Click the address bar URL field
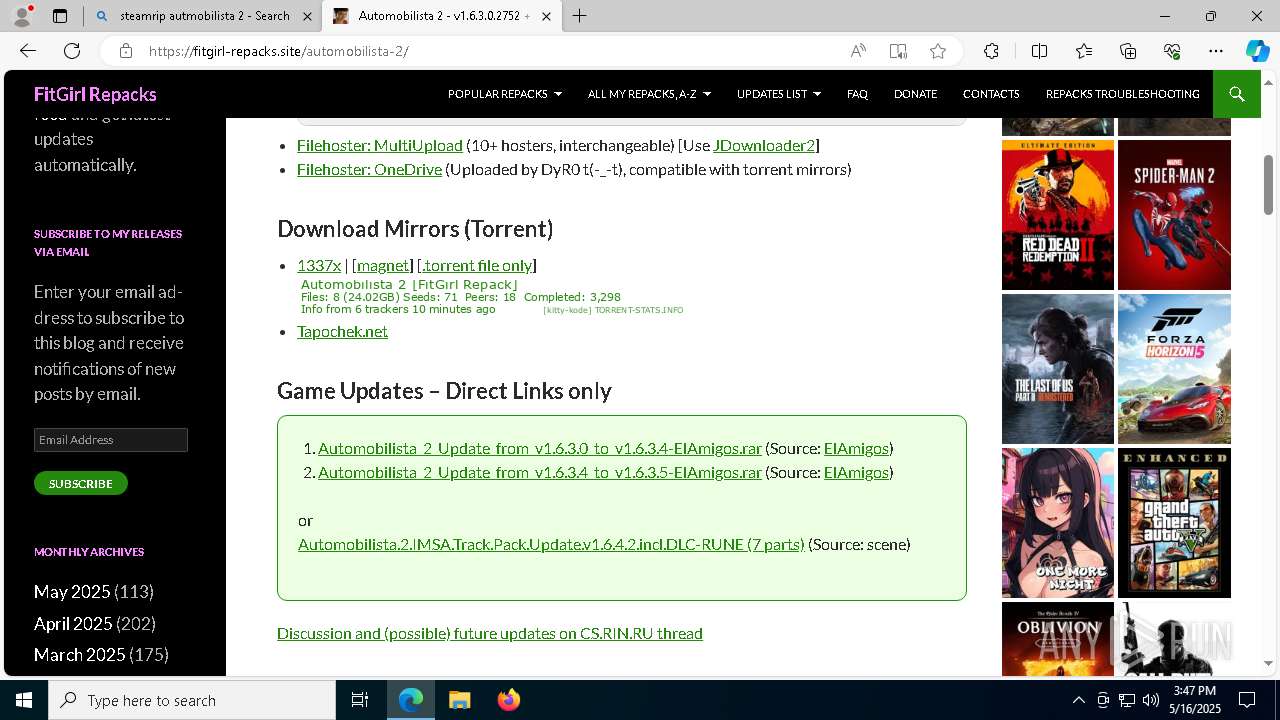Screen dimensions: 1280x720 point(490,51)
